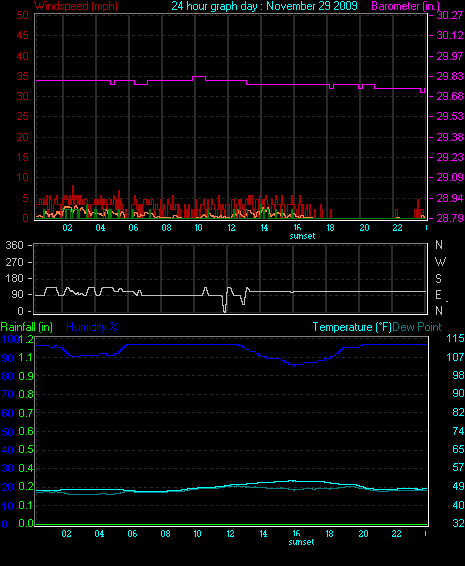465x566 pixels.
Task: Click the S compass label
Action: [438, 278]
